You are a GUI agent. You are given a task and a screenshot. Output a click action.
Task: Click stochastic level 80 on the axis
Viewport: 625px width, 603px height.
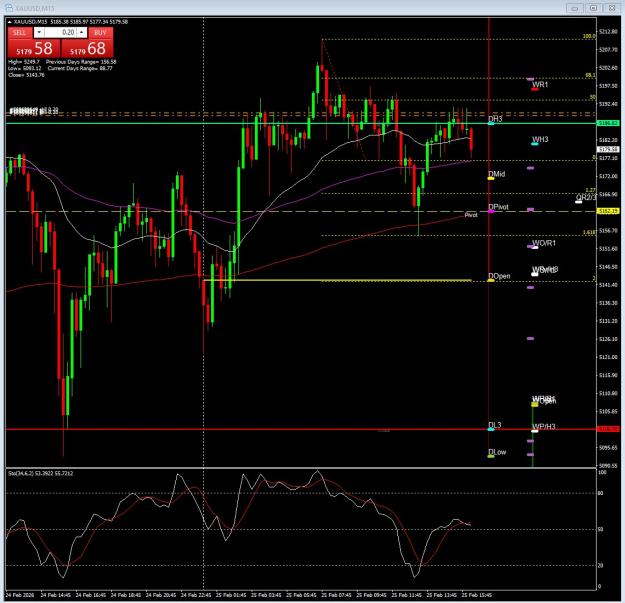601,493
